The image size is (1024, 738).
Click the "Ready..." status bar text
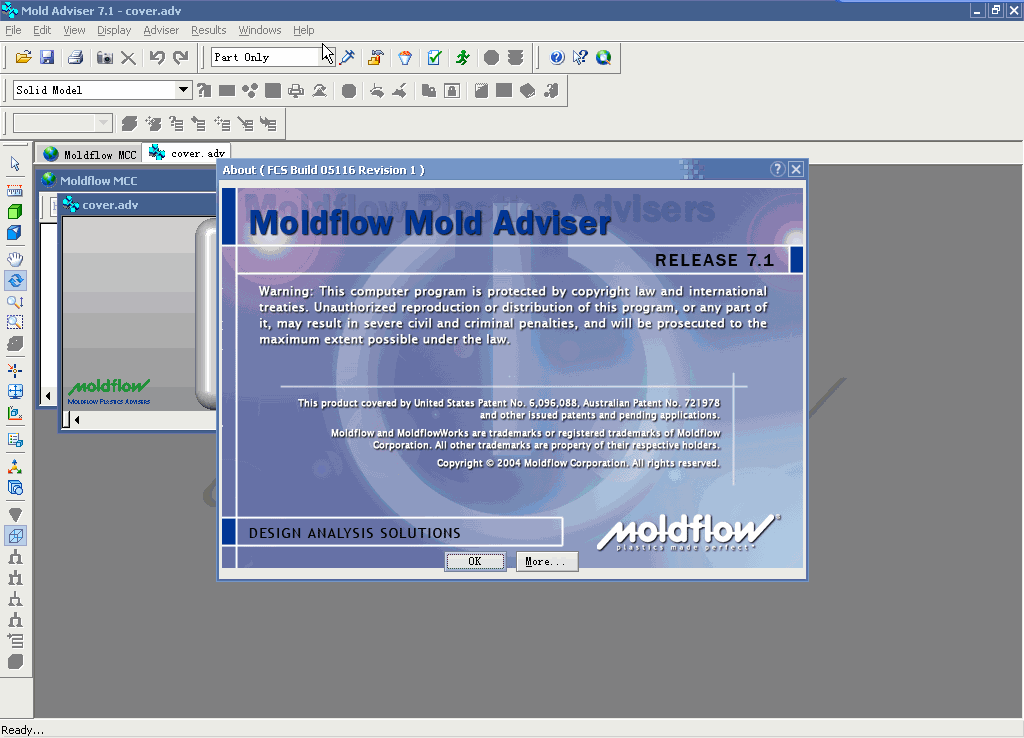point(23,730)
